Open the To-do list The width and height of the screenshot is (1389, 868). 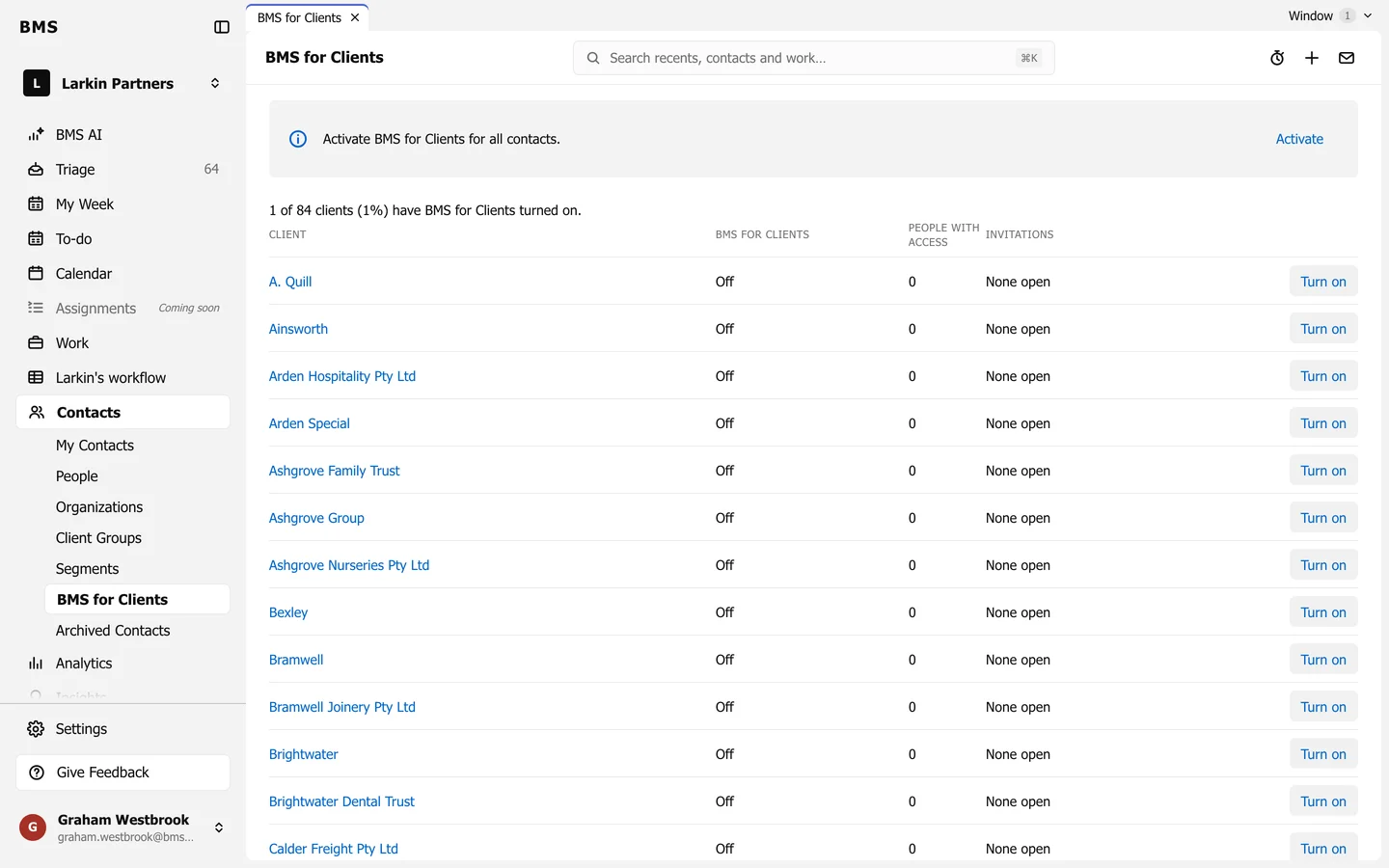[x=123, y=238]
